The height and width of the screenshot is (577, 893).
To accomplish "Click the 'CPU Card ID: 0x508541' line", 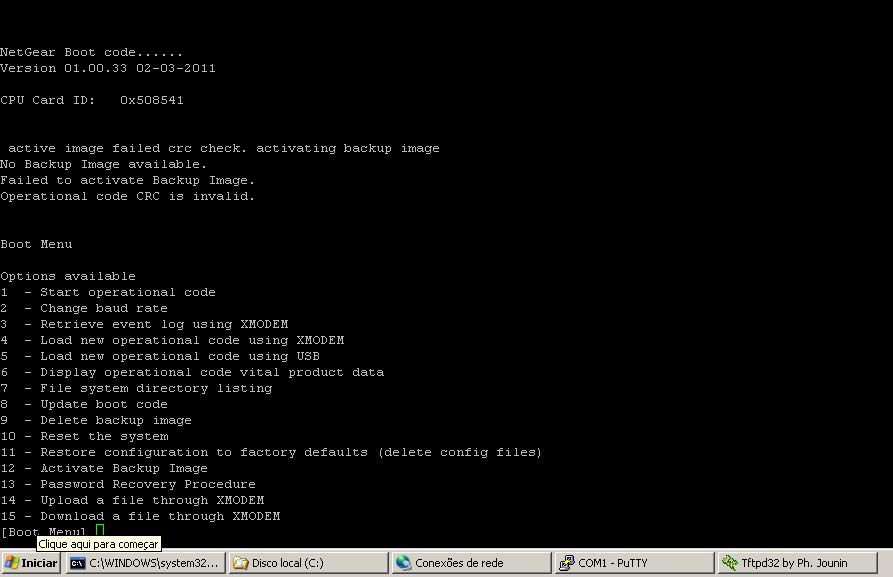I will pos(92,100).
